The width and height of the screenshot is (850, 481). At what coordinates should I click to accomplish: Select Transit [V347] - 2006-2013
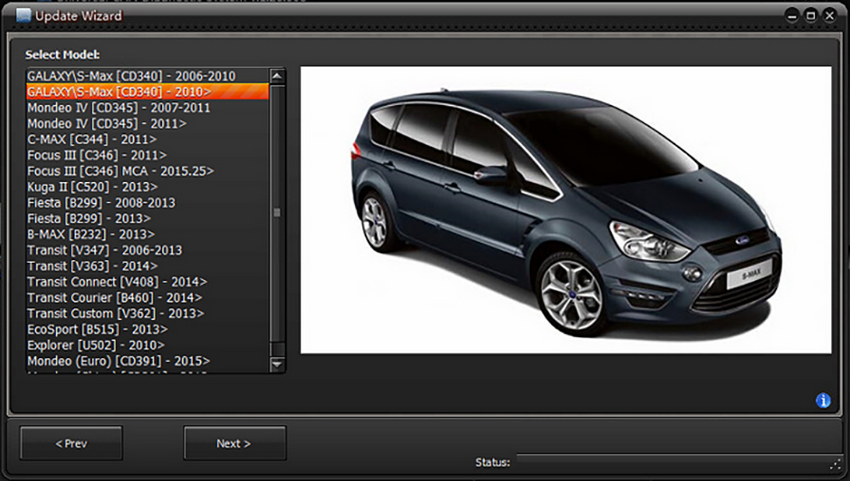[x=147, y=250]
